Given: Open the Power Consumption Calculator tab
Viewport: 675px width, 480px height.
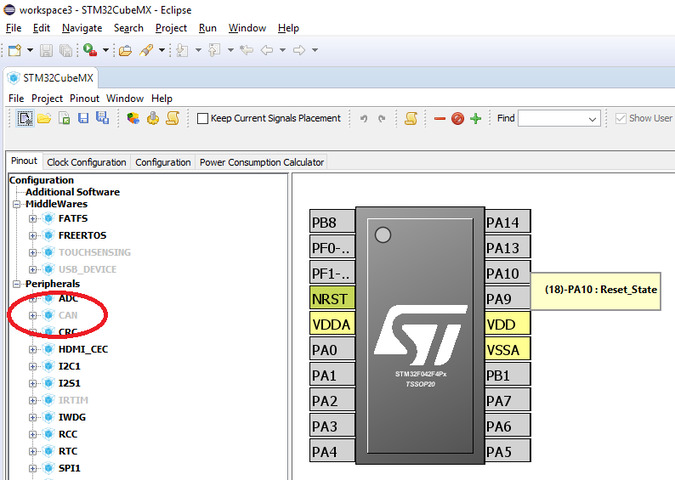Looking at the screenshot, I should pos(261,162).
